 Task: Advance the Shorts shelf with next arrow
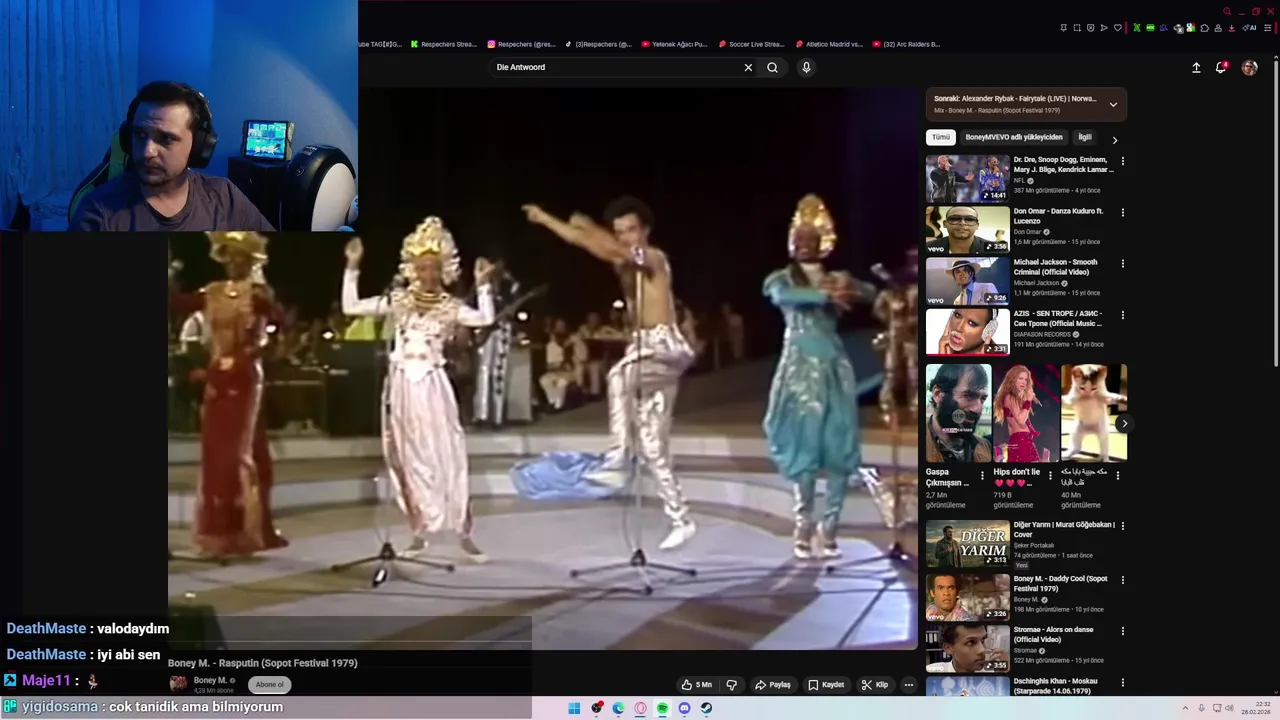click(x=1124, y=423)
